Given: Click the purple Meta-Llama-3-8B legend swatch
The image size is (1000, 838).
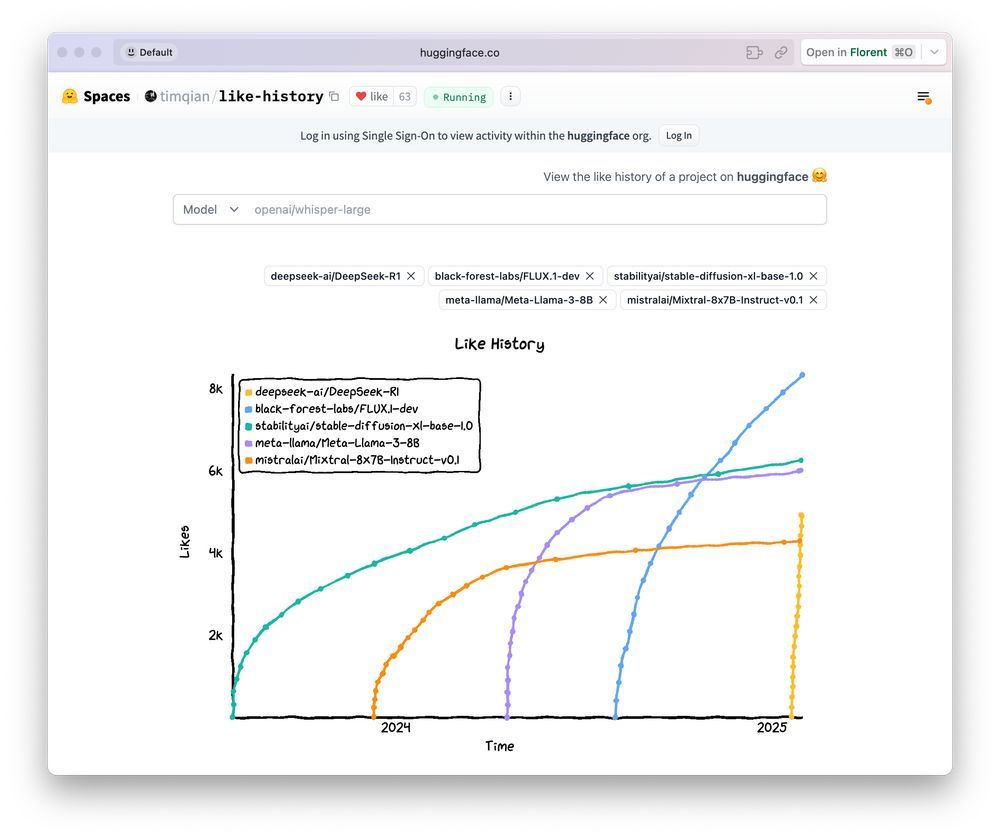Looking at the screenshot, I should click(x=249, y=443).
